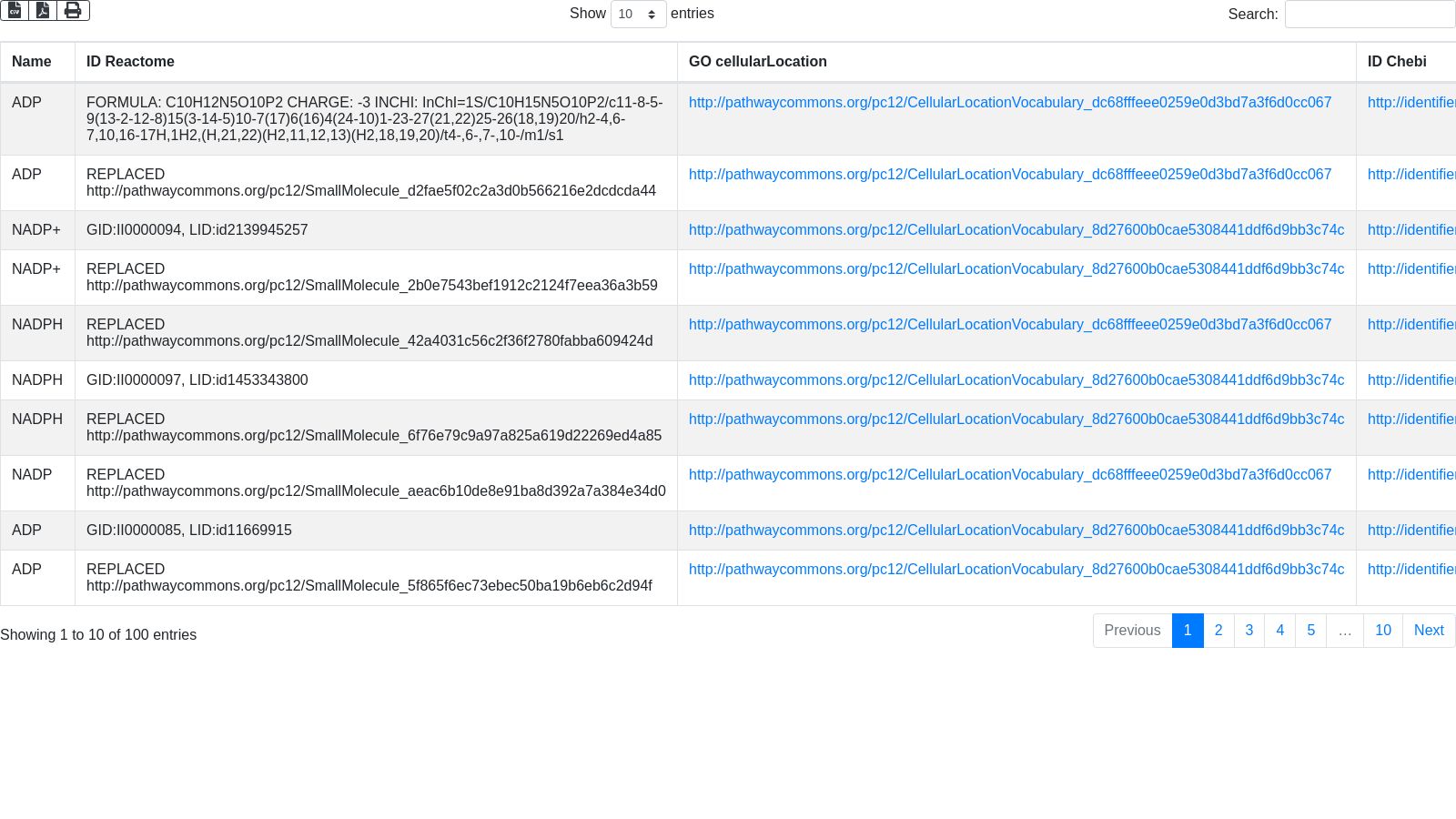This screenshot has width=1456, height=819.
Task: Jump to last page 10
Action: [x=1383, y=631]
